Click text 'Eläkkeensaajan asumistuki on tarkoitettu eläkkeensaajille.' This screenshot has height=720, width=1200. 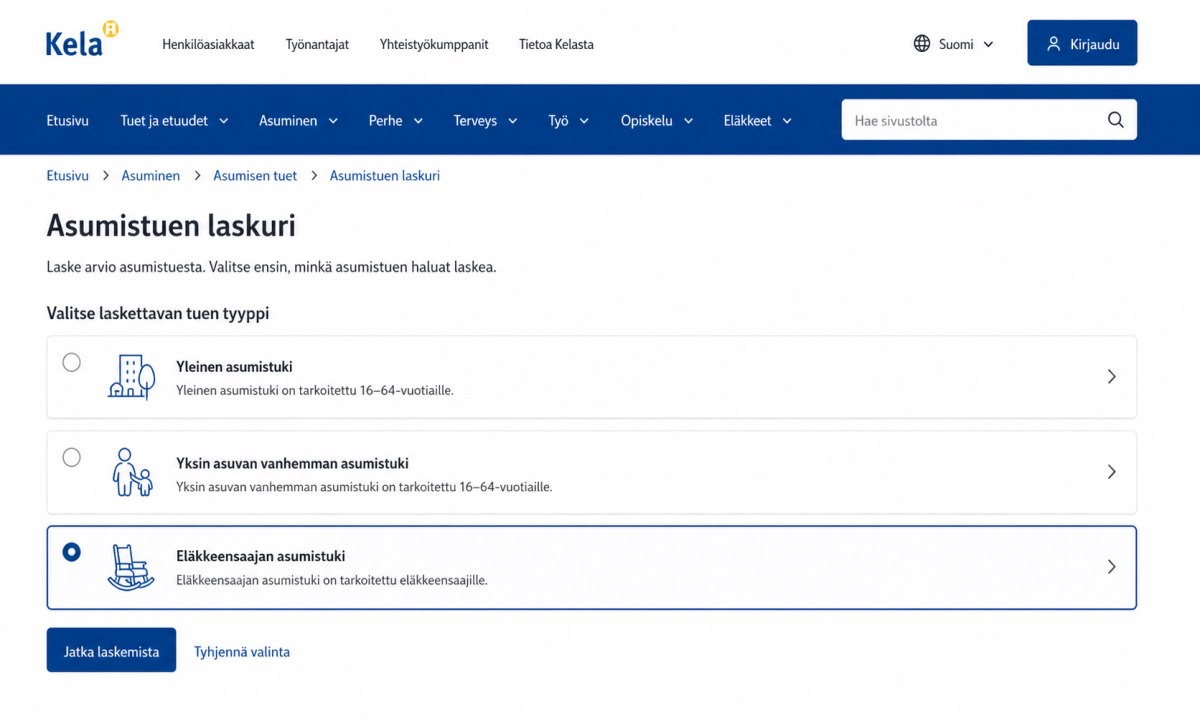(332, 580)
